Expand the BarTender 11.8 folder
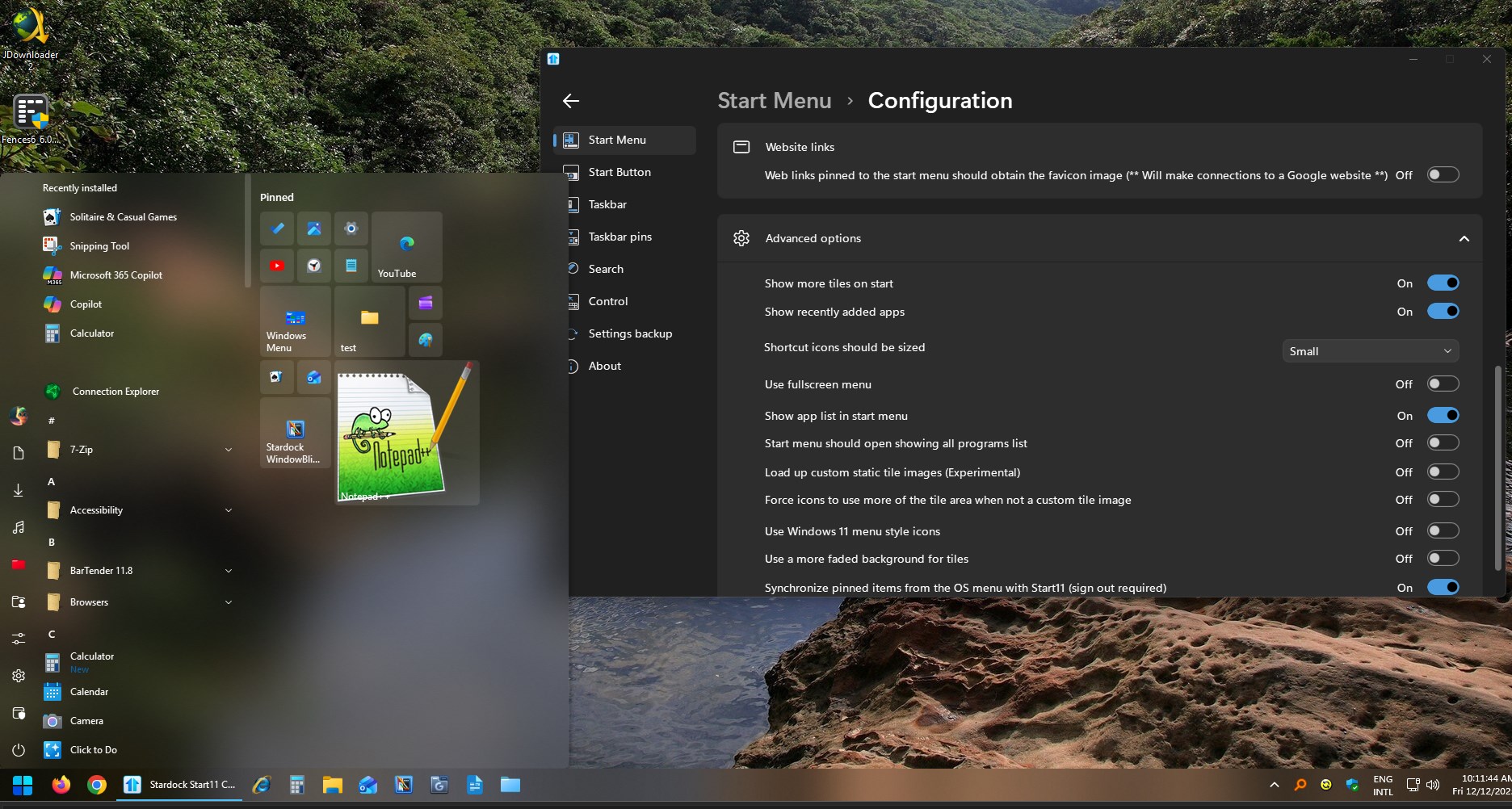 coord(229,571)
